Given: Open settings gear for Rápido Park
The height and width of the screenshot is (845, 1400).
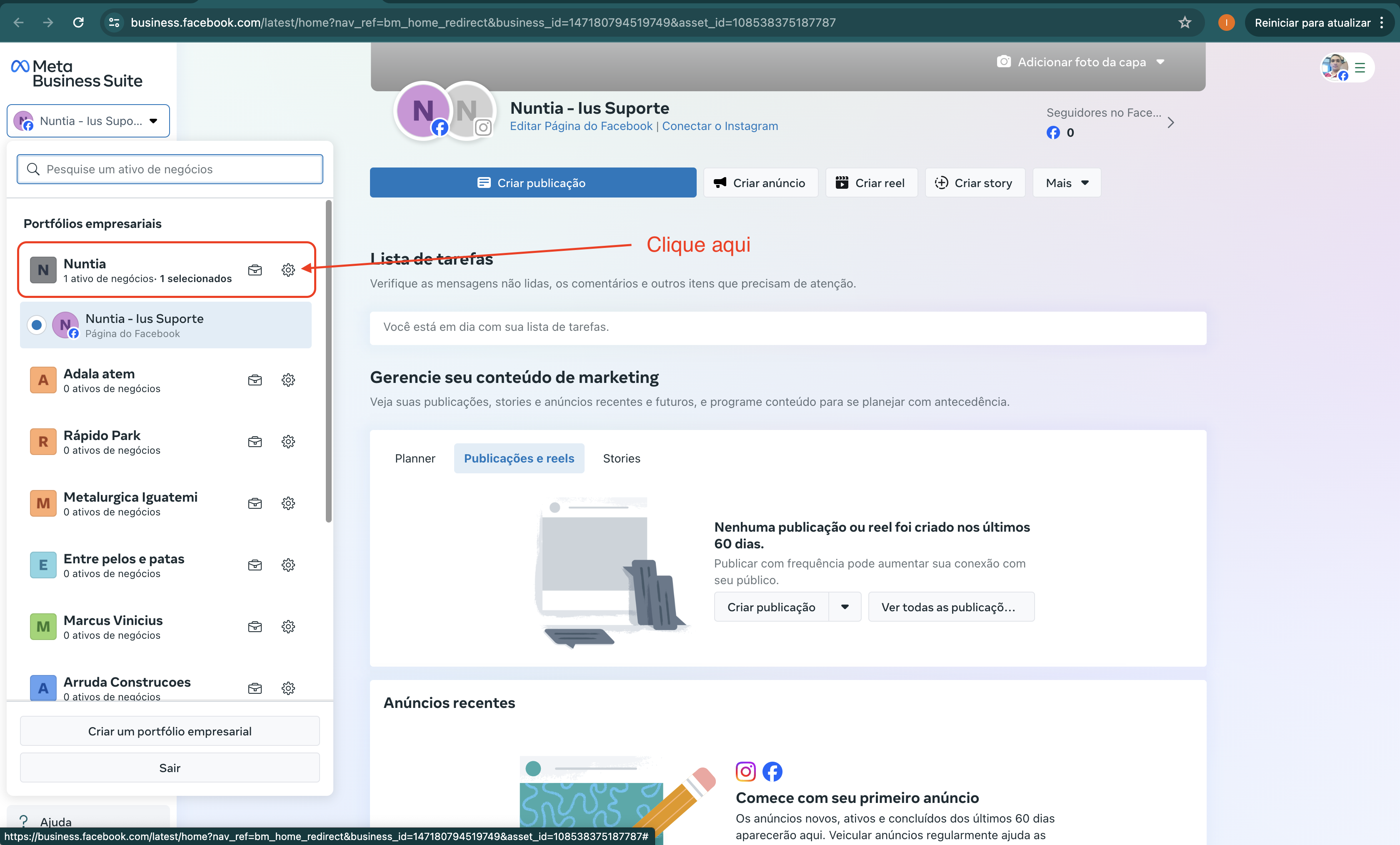Looking at the screenshot, I should pos(288,442).
